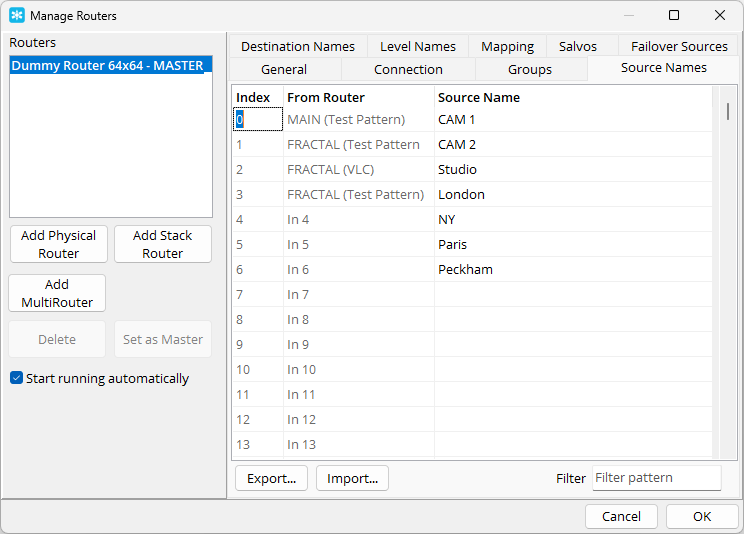The image size is (744, 534).
Task: Click the index 12 cell
Action: (x=258, y=420)
